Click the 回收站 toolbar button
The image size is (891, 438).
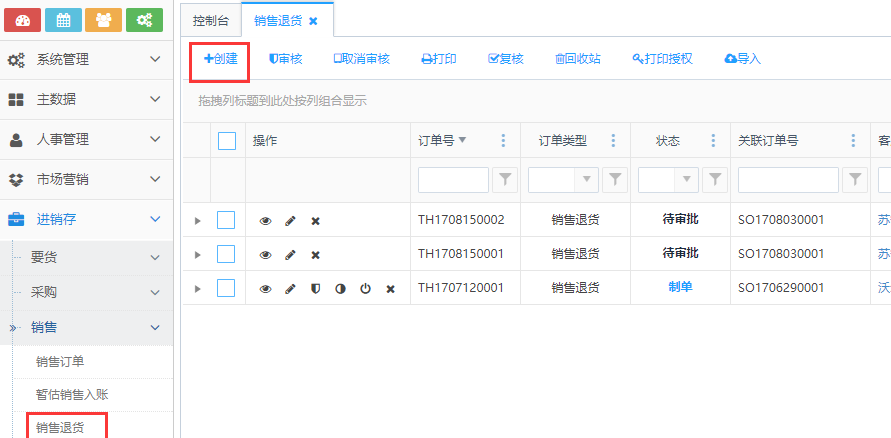[x=578, y=59]
